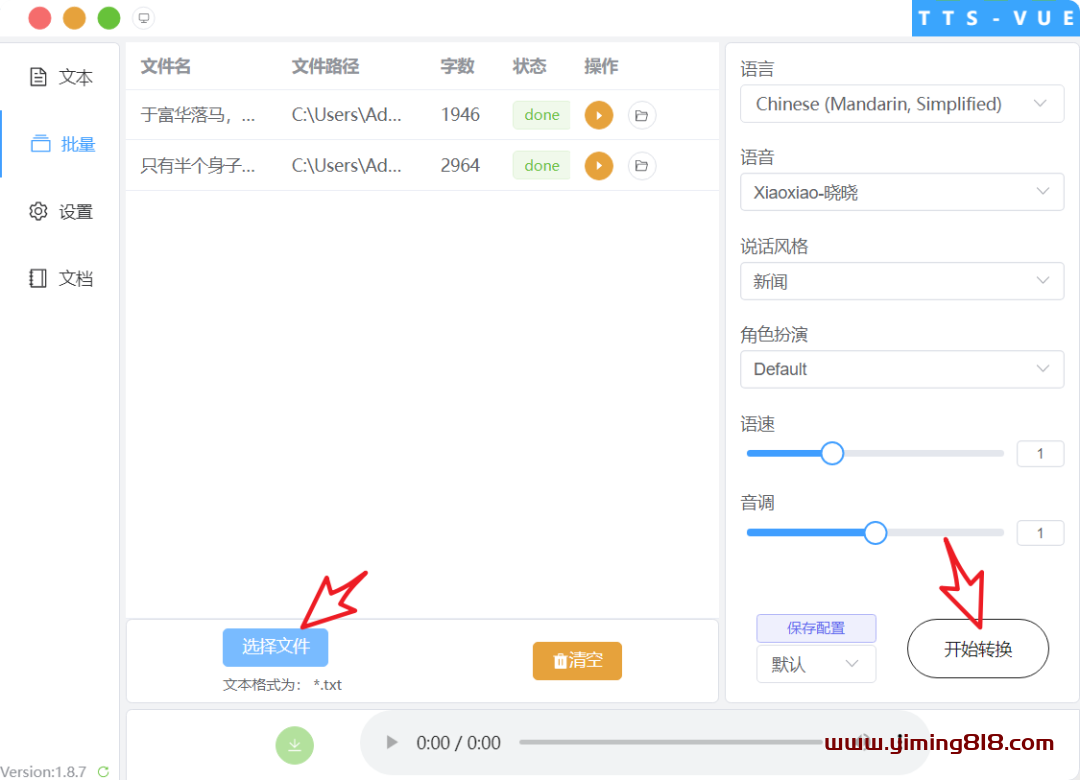Play the audio for 于富华落马 file
The width and height of the screenshot is (1080, 780).
[598, 114]
